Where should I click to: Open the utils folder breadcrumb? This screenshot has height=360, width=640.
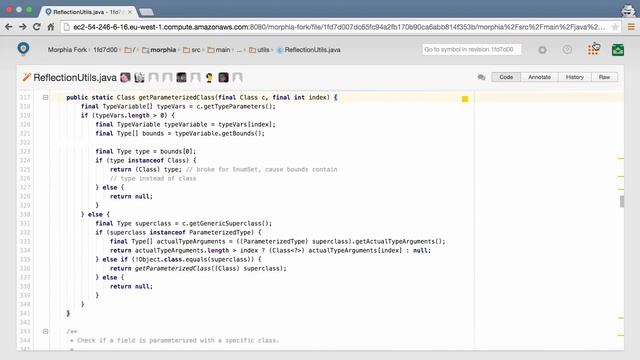259,50
